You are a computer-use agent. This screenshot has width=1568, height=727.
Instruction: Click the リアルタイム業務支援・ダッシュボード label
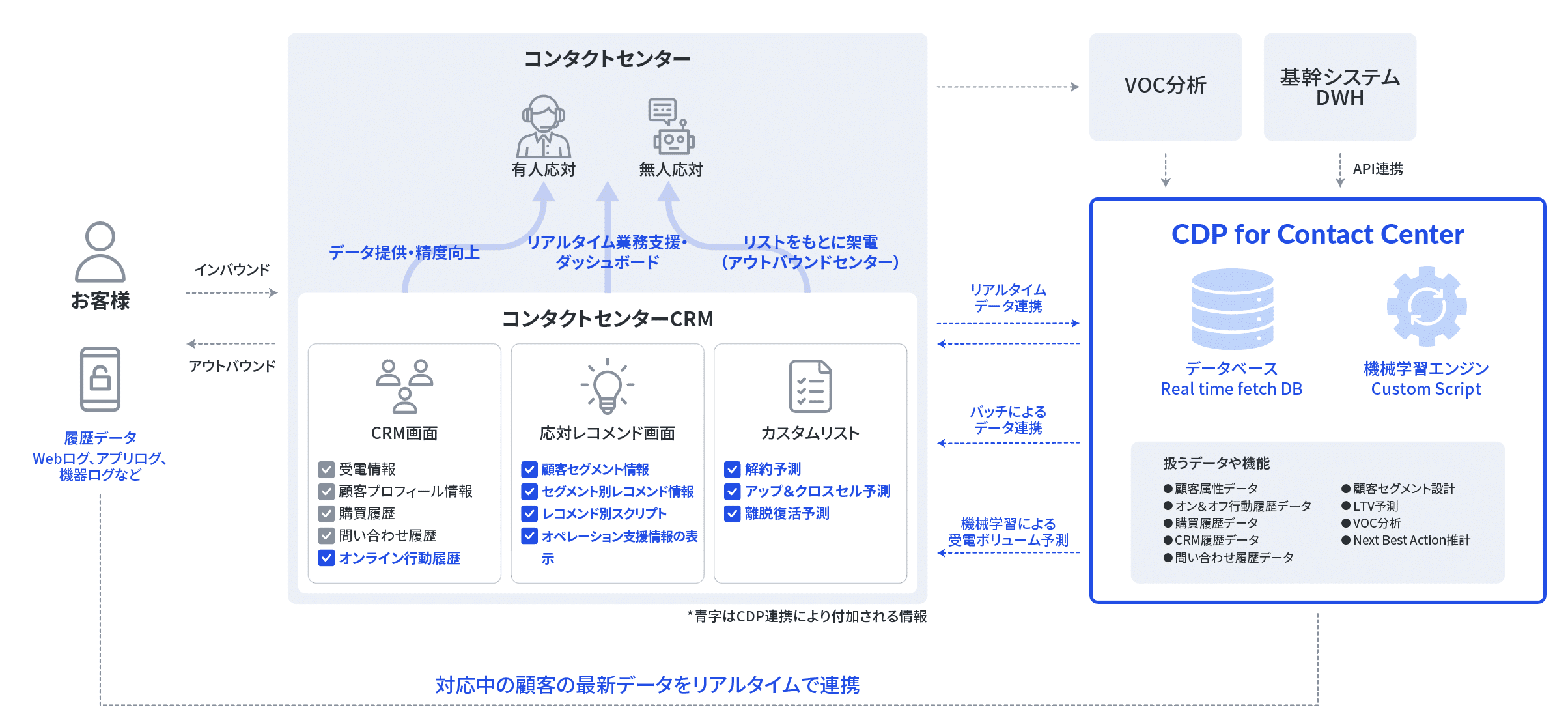coord(608,252)
